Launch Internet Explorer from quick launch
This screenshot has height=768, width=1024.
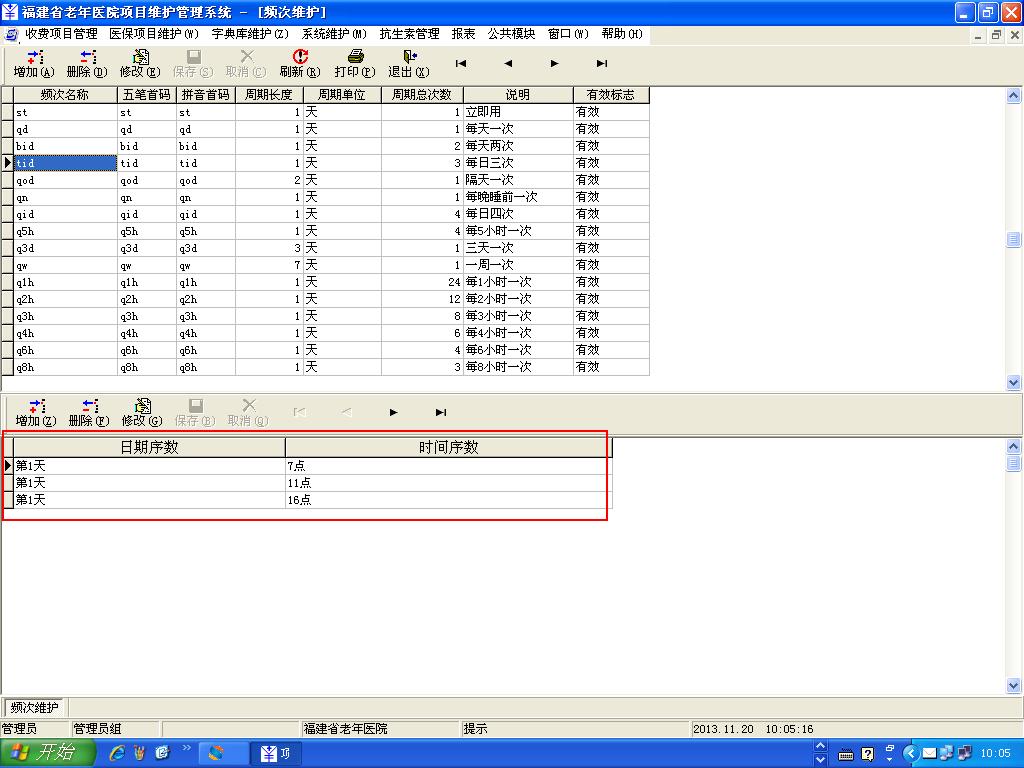click(117, 753)
